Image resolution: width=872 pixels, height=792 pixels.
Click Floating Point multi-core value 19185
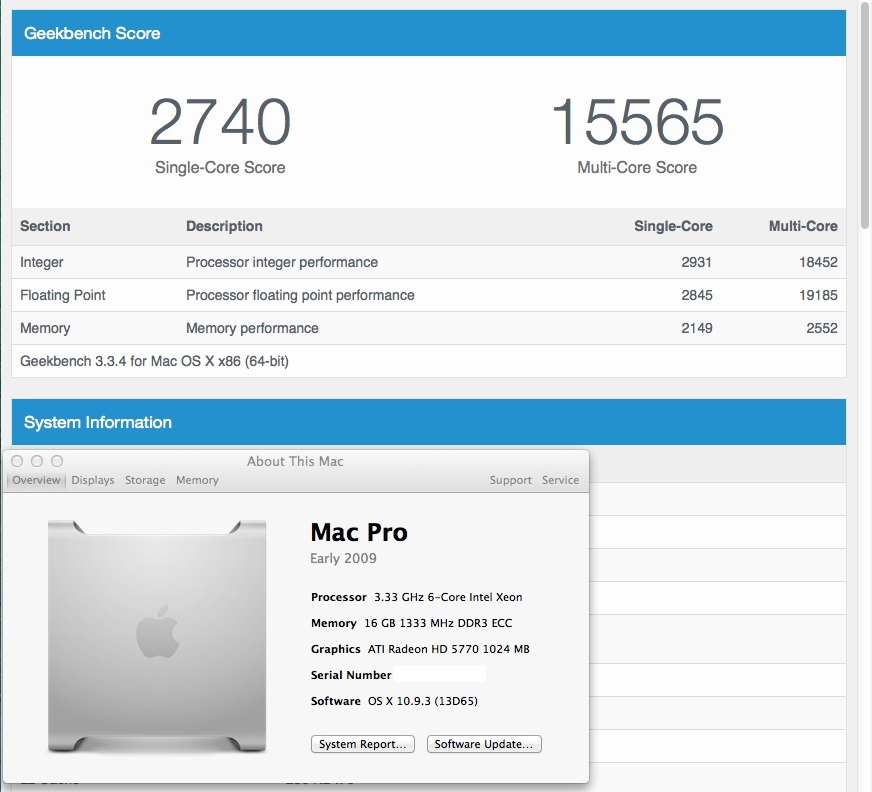click(x=819, y=295)
